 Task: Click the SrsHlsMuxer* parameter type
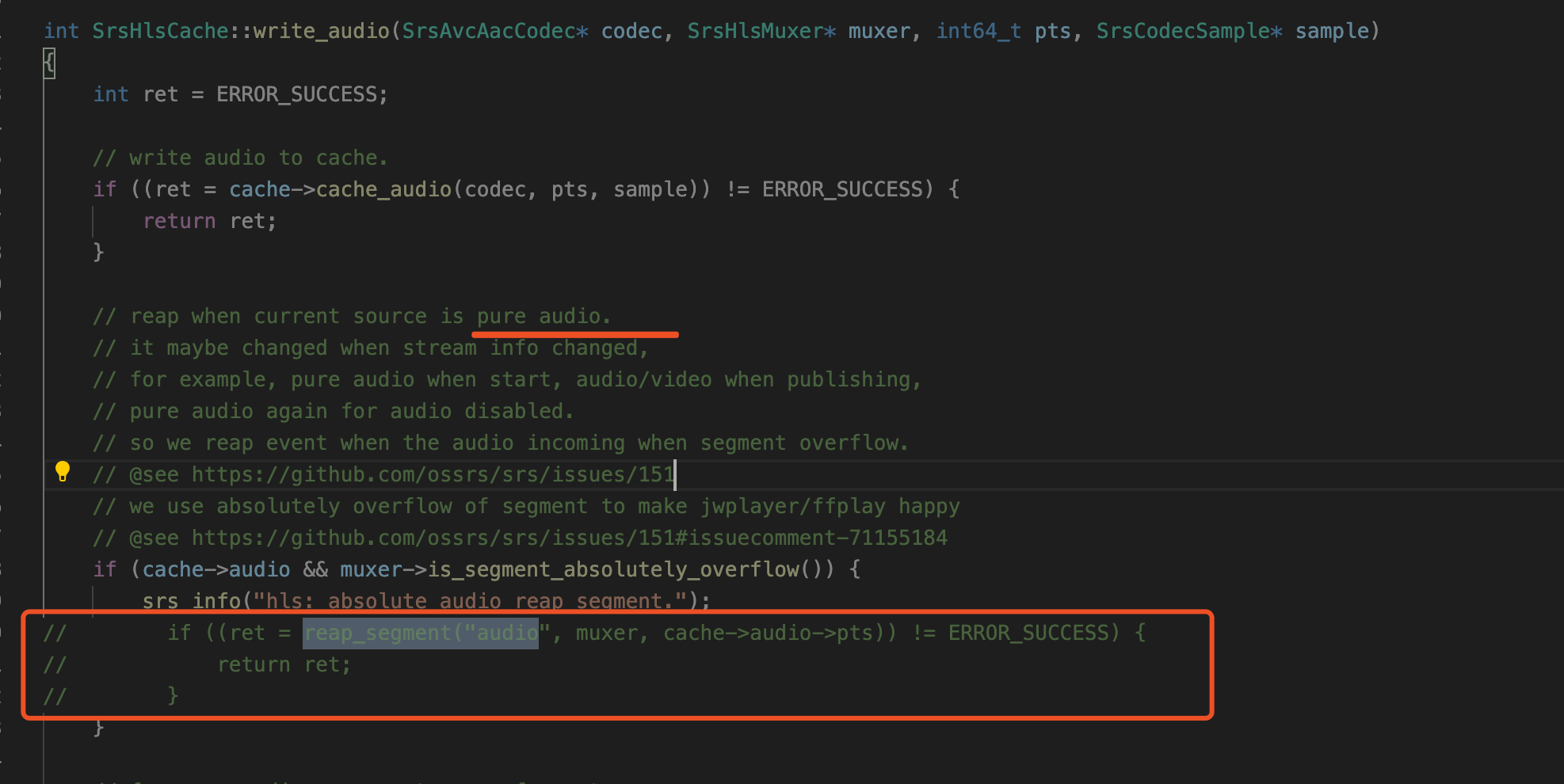pos(761,31)
